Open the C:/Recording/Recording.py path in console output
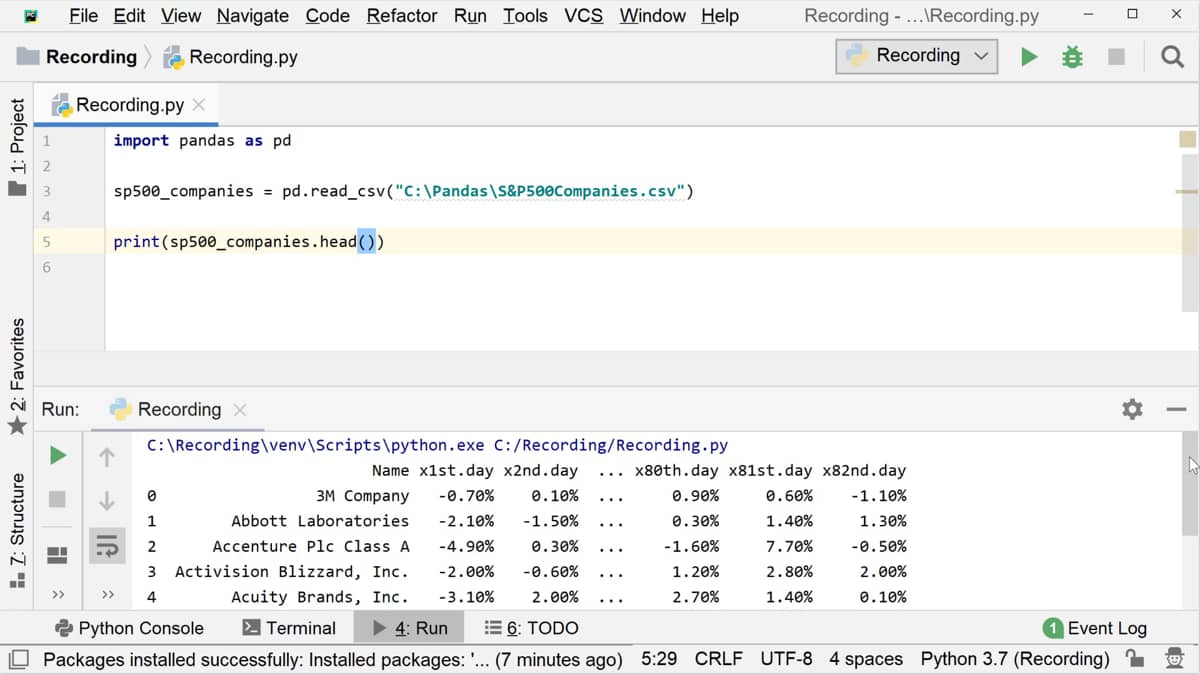The image size is (1200, 675). (x=611, y=445)
